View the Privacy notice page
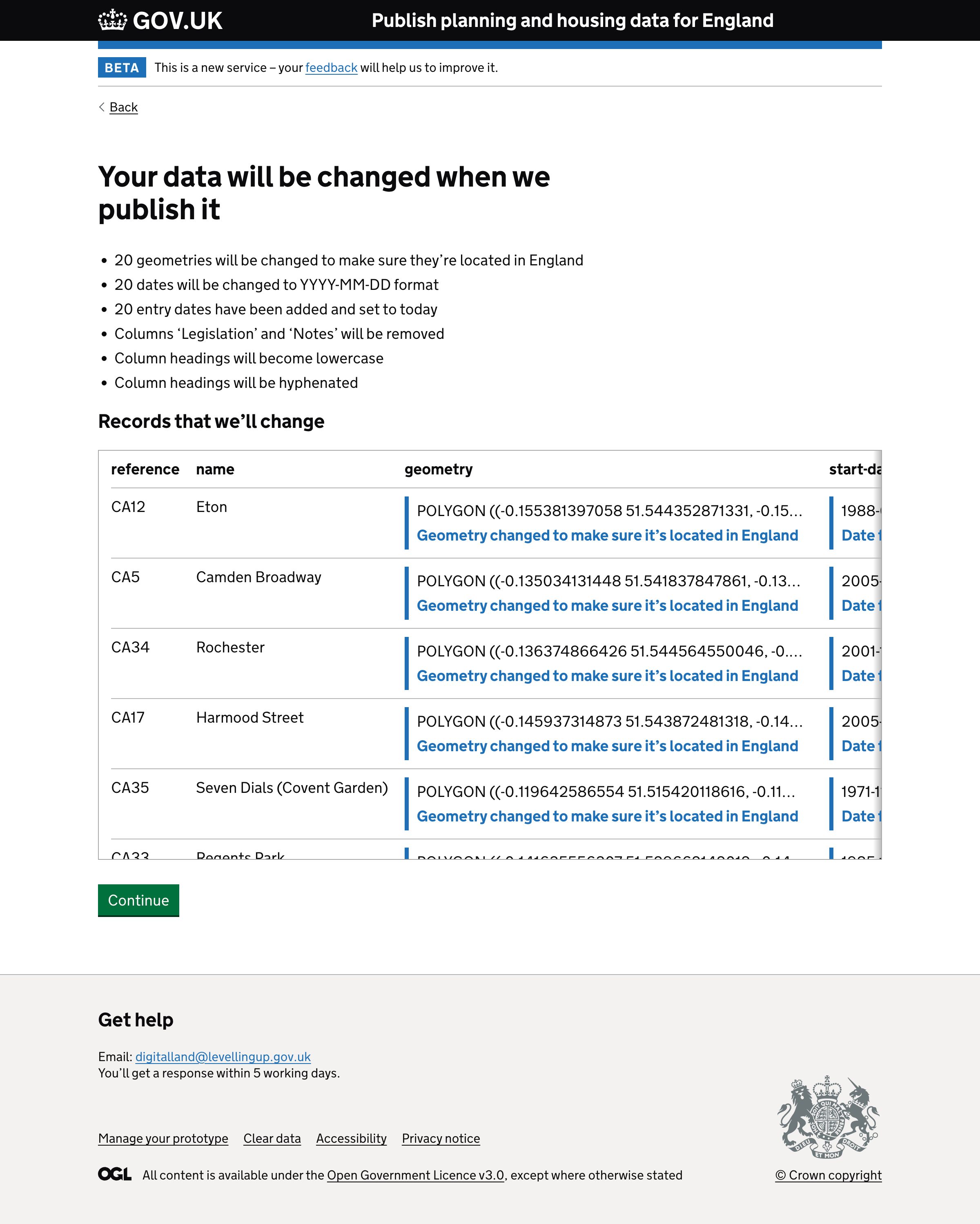Screen dimensions: 980x1224 pyautogui.click(x=441, y=1138)
